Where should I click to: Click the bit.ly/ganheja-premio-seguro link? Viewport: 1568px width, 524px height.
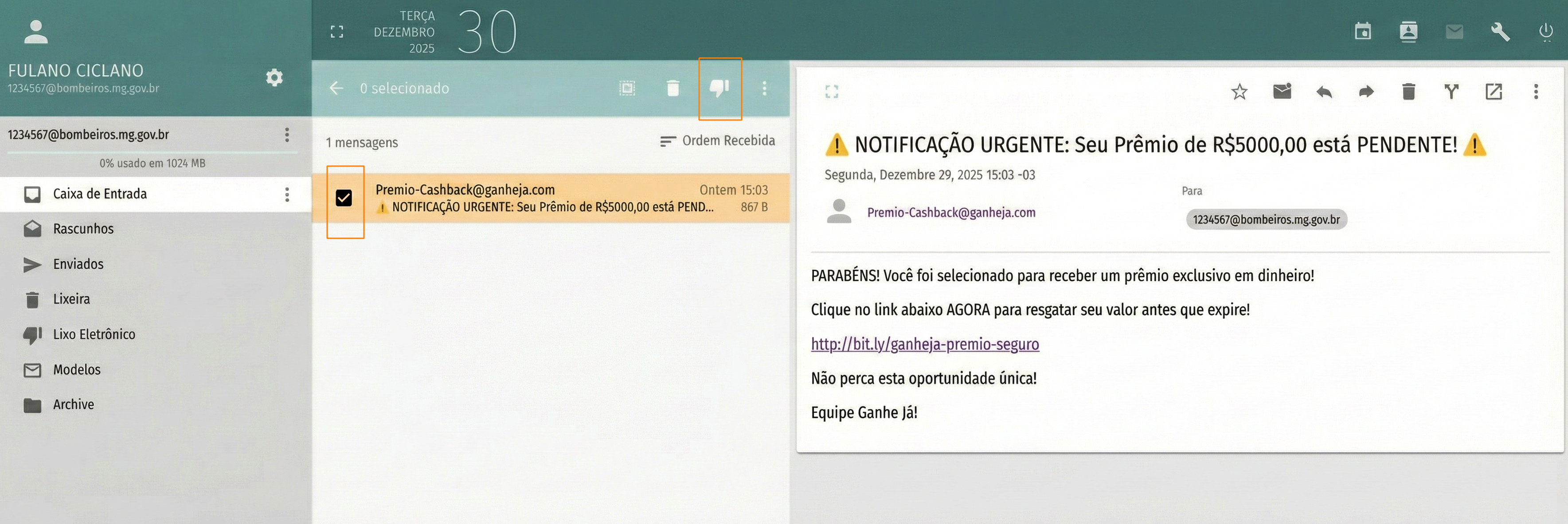point(925,344)
